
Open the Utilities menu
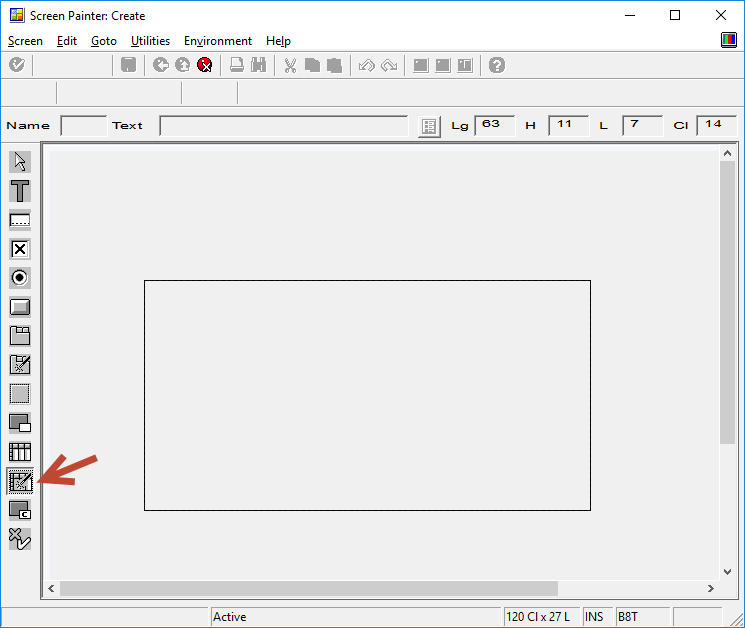(150, 41)
